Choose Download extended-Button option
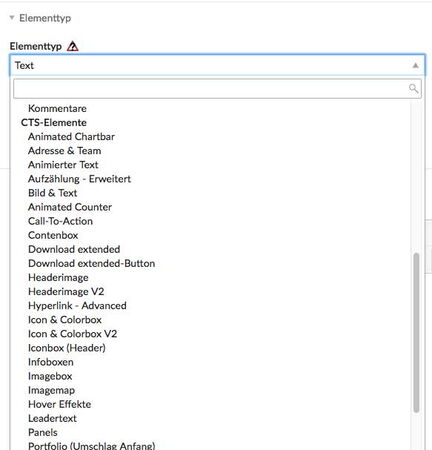The width and height of the screenshot is (432, 450). pos(92,263)
